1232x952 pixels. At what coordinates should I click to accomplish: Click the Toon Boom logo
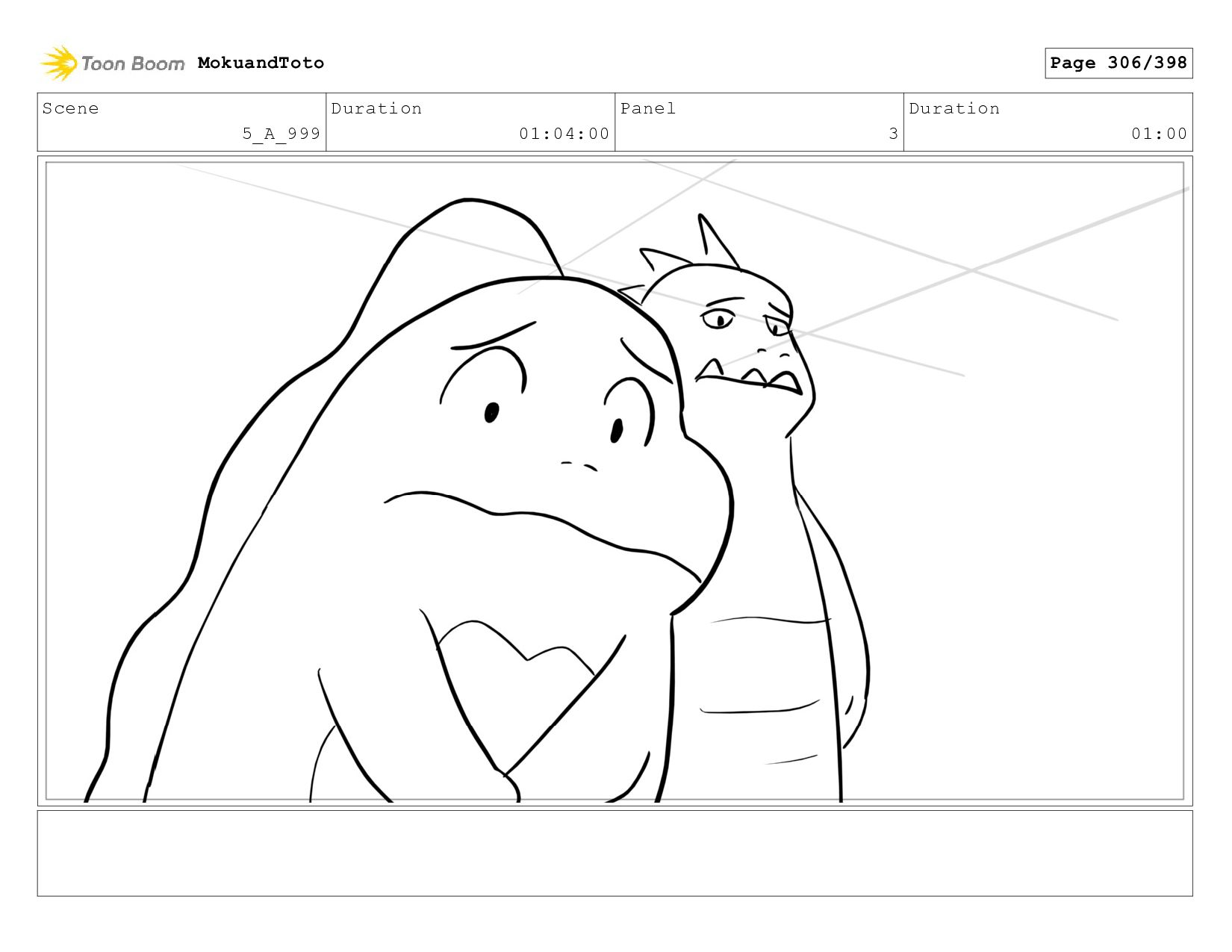pos(112,63)
